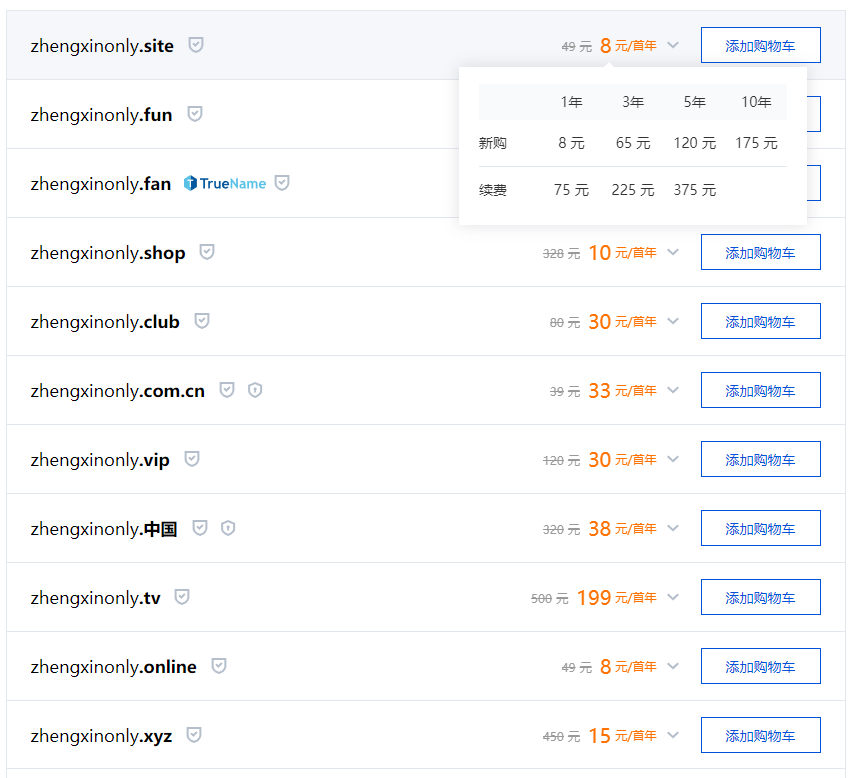857x778 pixels.
Task: Click shield-check icon next to zhengxinonly.online
Action: (x=219, y=666)
